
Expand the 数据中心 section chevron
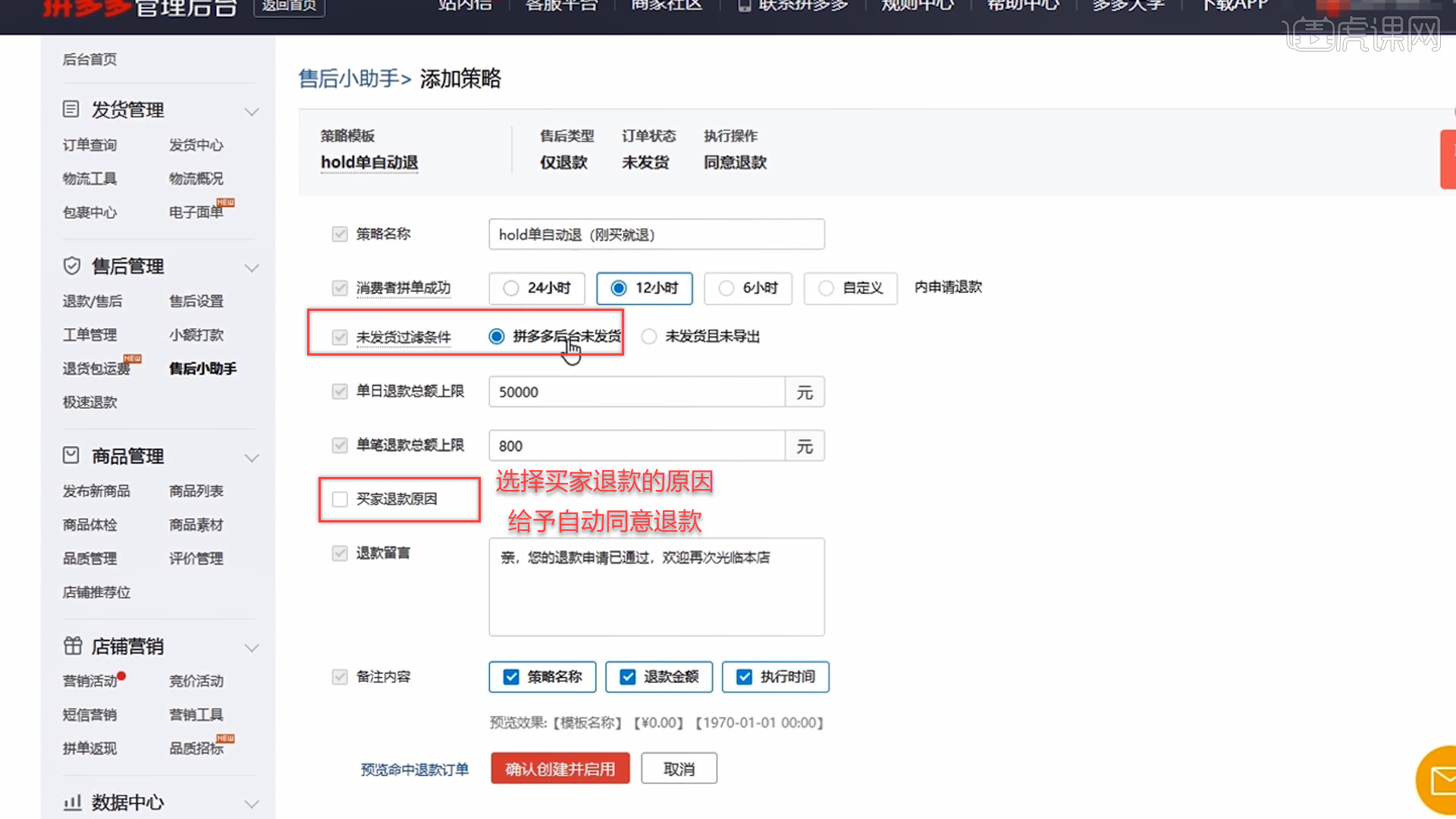[x=252, y=804]
